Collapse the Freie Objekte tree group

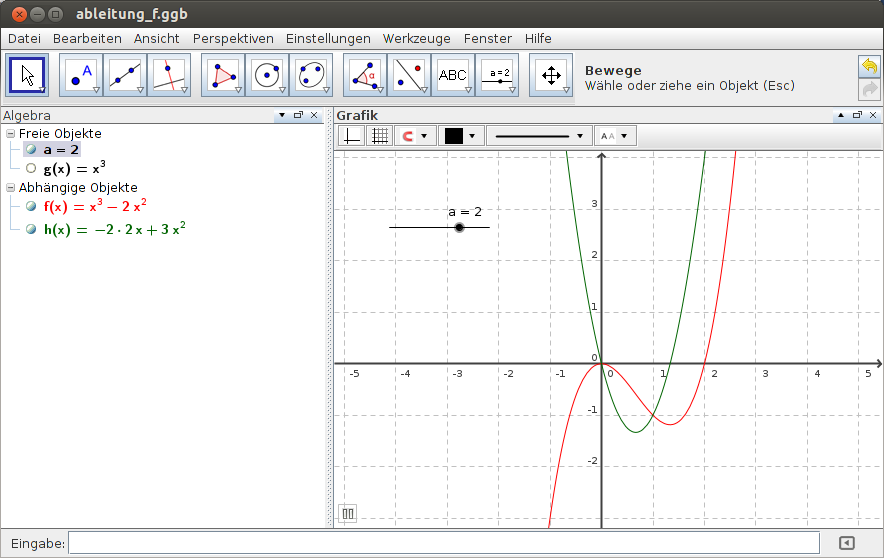(x=10, y=133)
